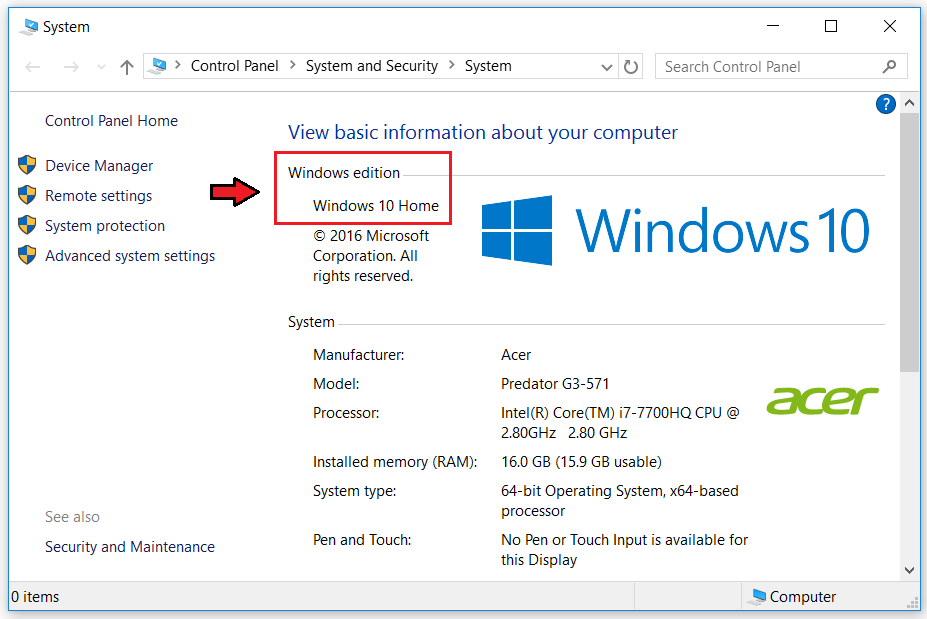This screenshot has width=927, height=619.
Task: Click the blue Help question mark icon
Action: (885, 103)
